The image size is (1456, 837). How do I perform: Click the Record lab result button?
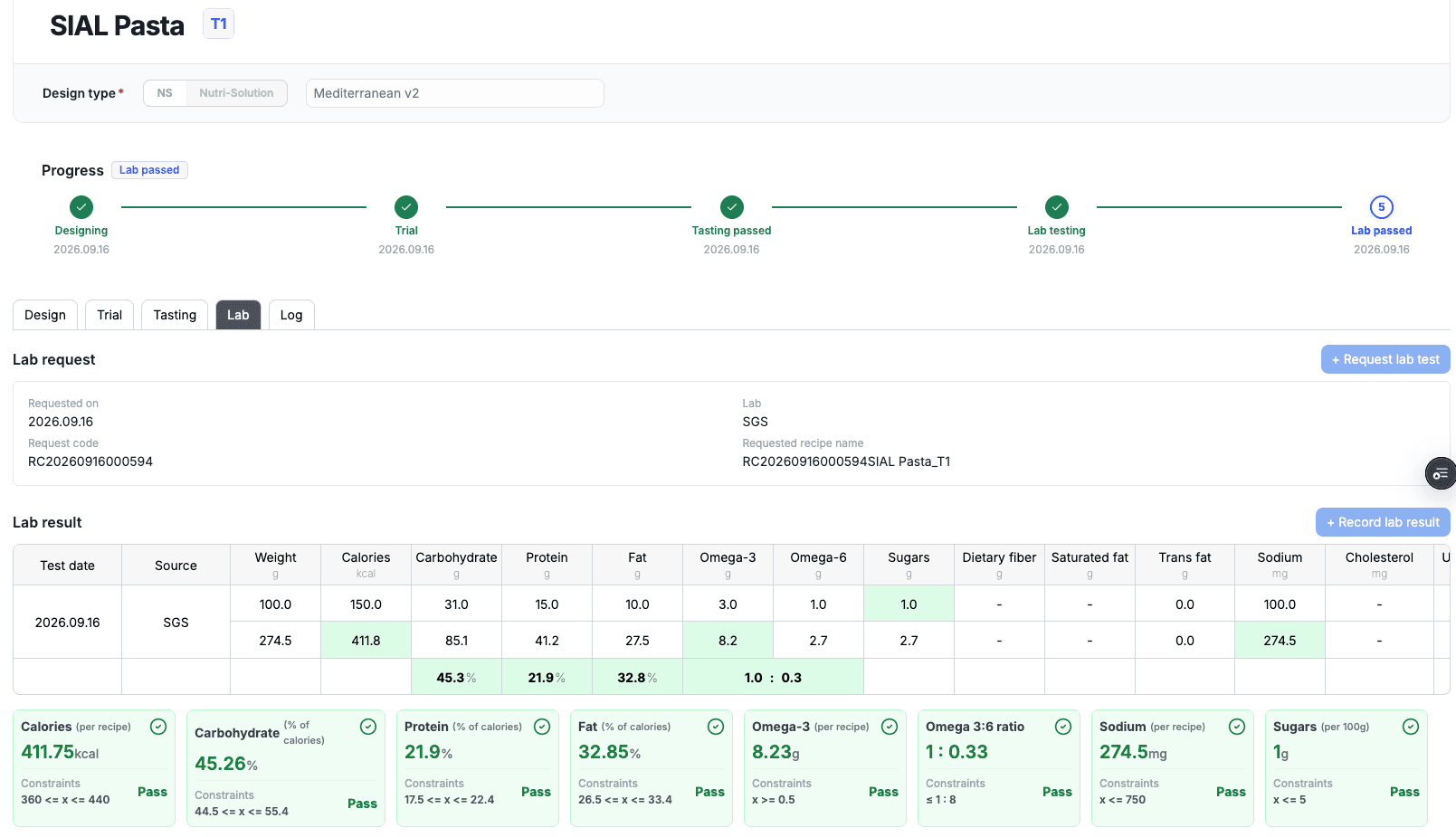(x=1383, y=522)
